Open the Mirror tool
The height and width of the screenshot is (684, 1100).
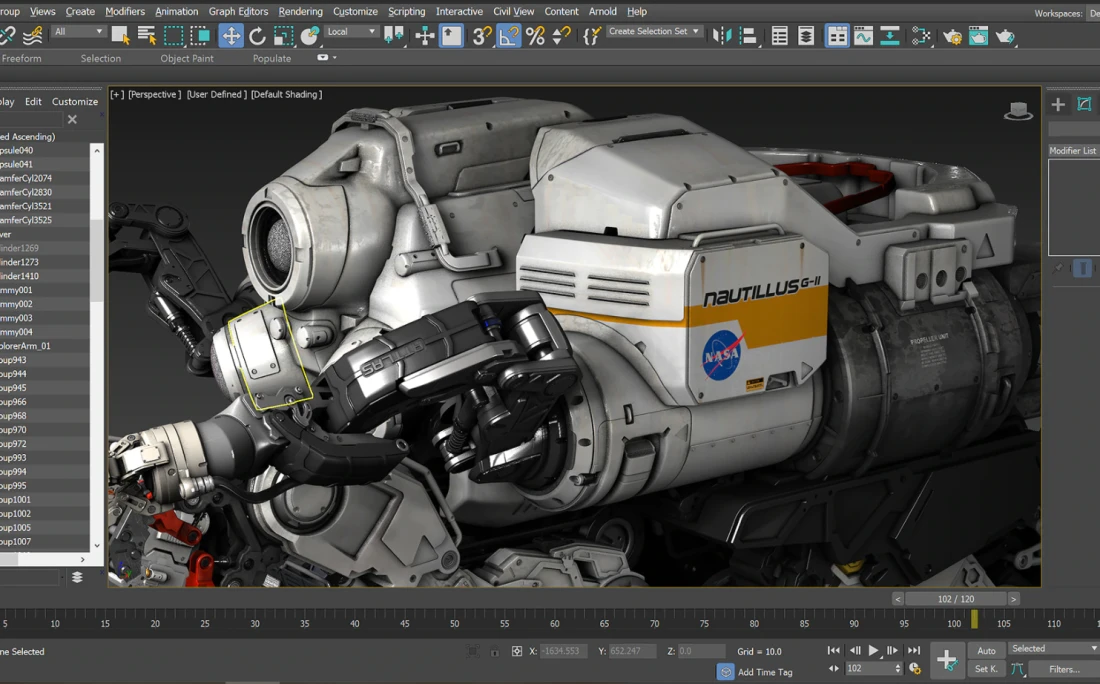(x=721, y=36)
